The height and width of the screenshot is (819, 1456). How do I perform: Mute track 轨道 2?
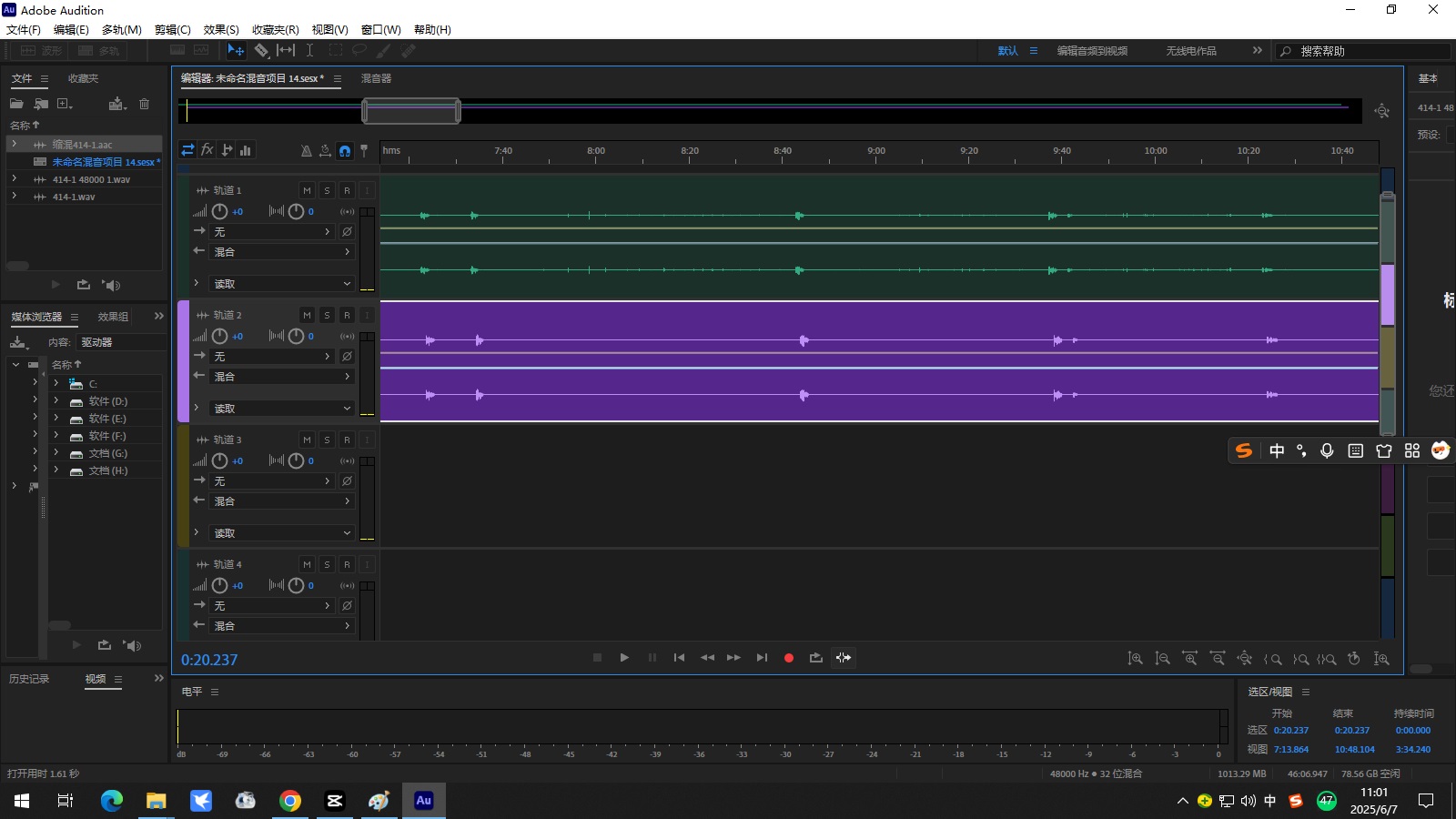point(307,315)
